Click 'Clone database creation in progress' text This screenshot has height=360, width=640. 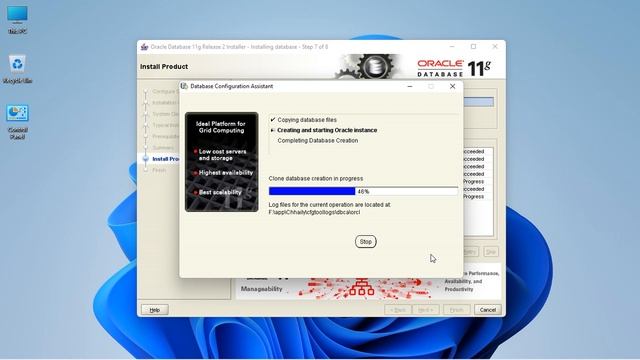[316, 178]
